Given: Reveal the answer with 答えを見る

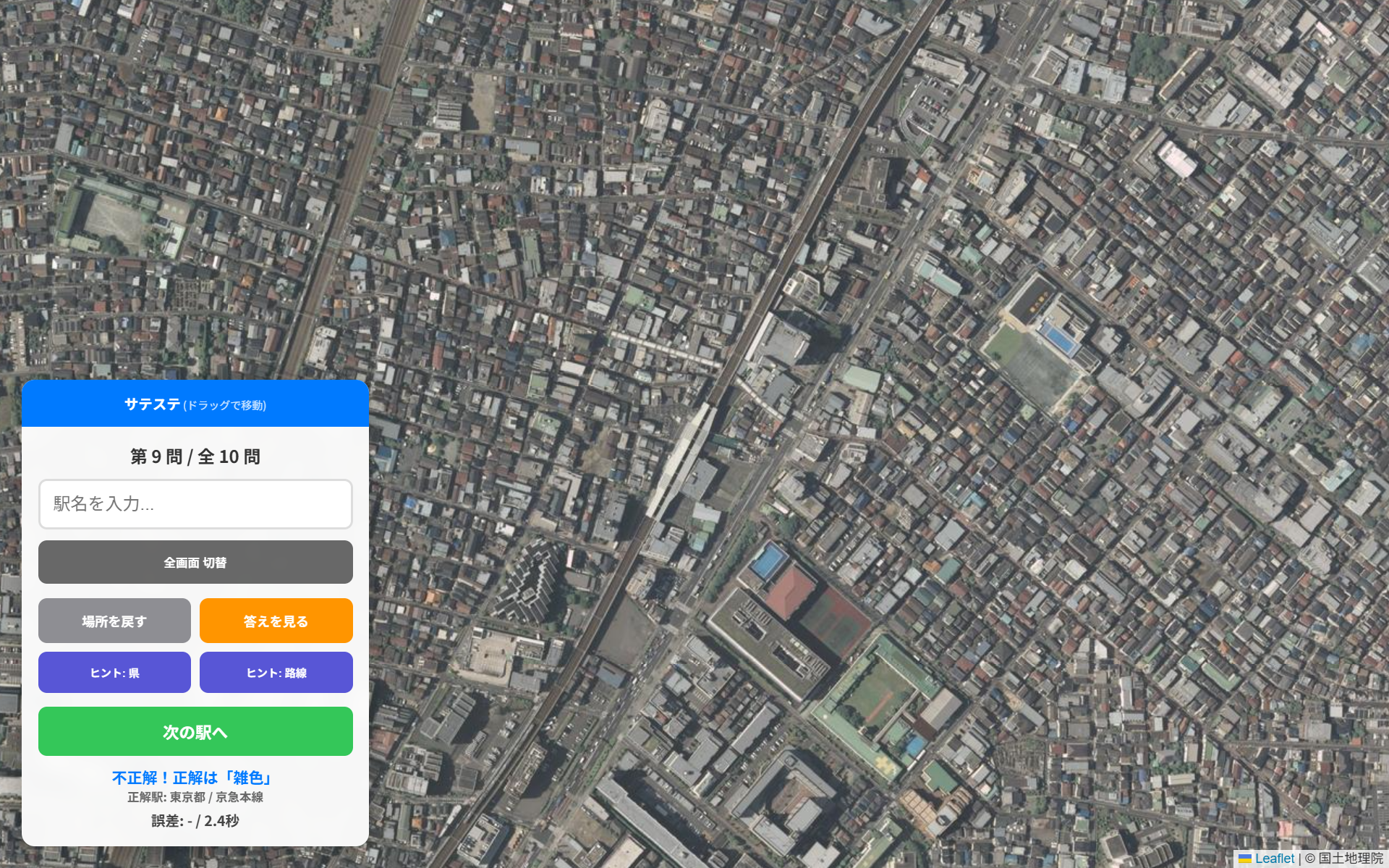Looking at the screenshot, I should pyautogui.click(x=276, y=621).
